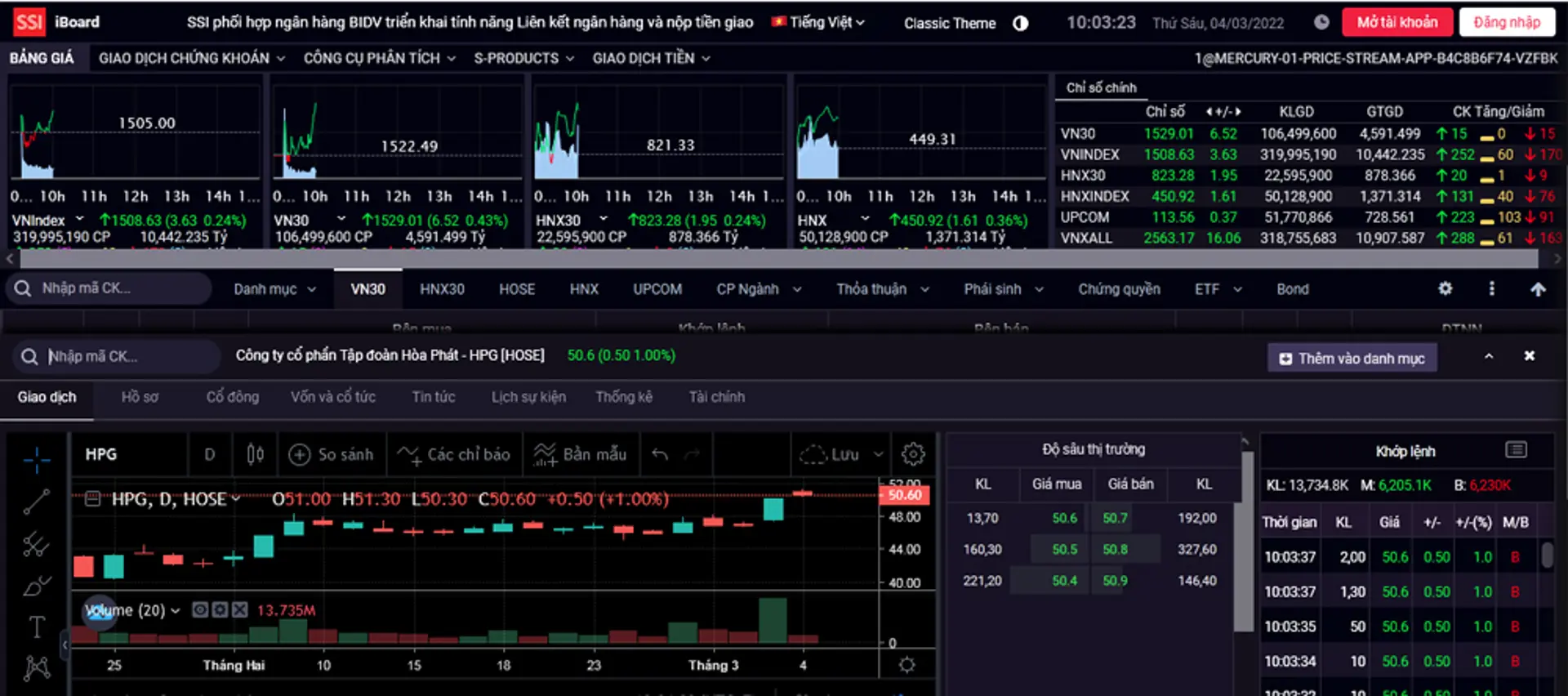Select the chart patterns tool
Viewport: 1568px width, 696px height.
tap(37, 668)
